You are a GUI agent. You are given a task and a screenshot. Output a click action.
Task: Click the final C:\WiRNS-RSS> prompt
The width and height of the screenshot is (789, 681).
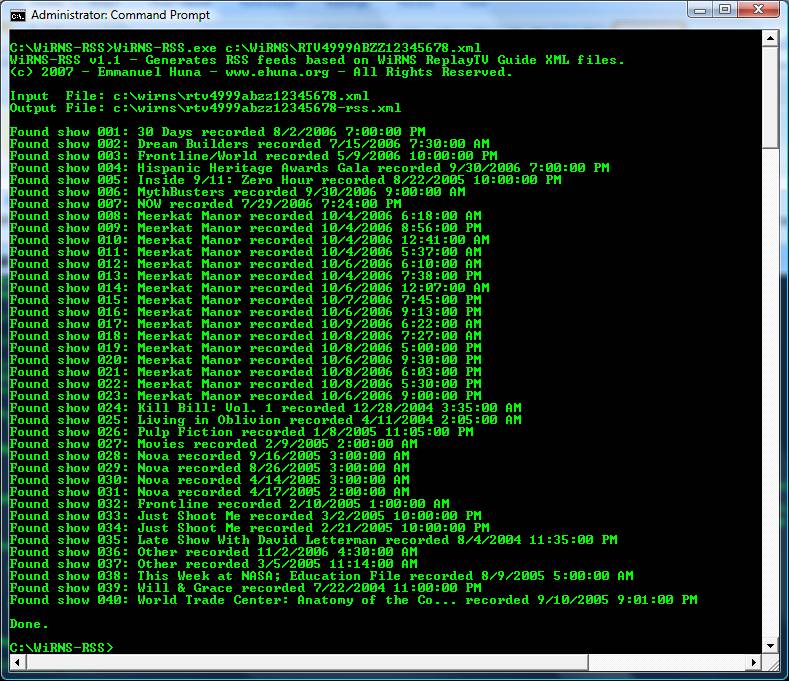point(61,648)
